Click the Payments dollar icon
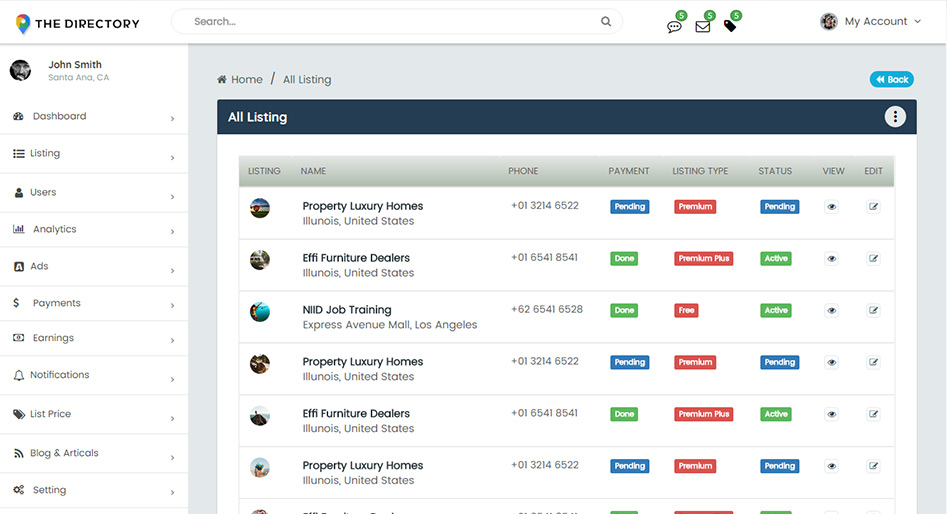Image resolution: width=947 pixels, height=514 pixels. (16, 303)
